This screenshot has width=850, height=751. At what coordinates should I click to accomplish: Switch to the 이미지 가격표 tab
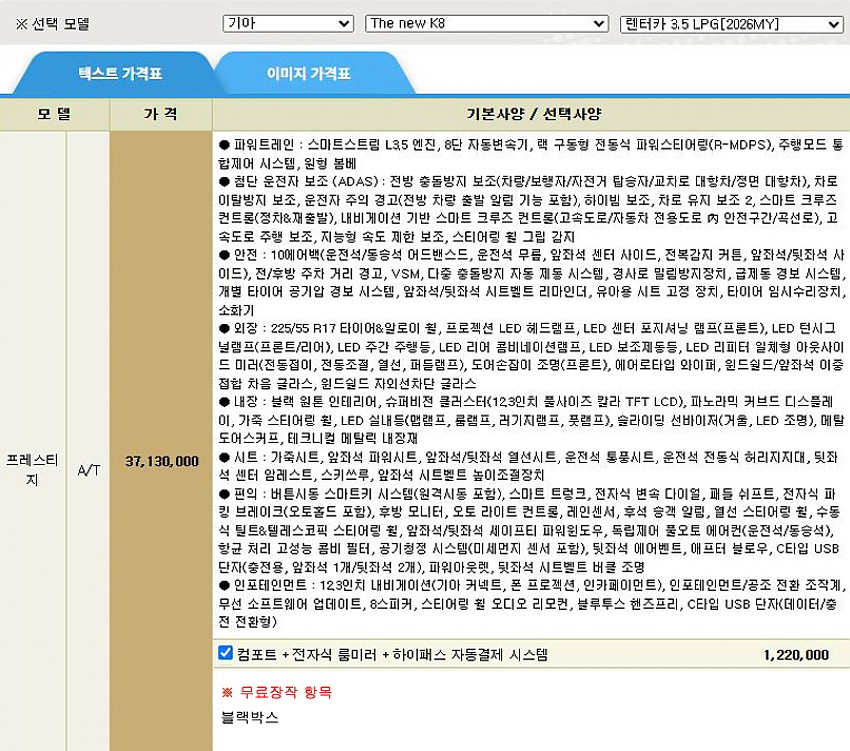308,74
